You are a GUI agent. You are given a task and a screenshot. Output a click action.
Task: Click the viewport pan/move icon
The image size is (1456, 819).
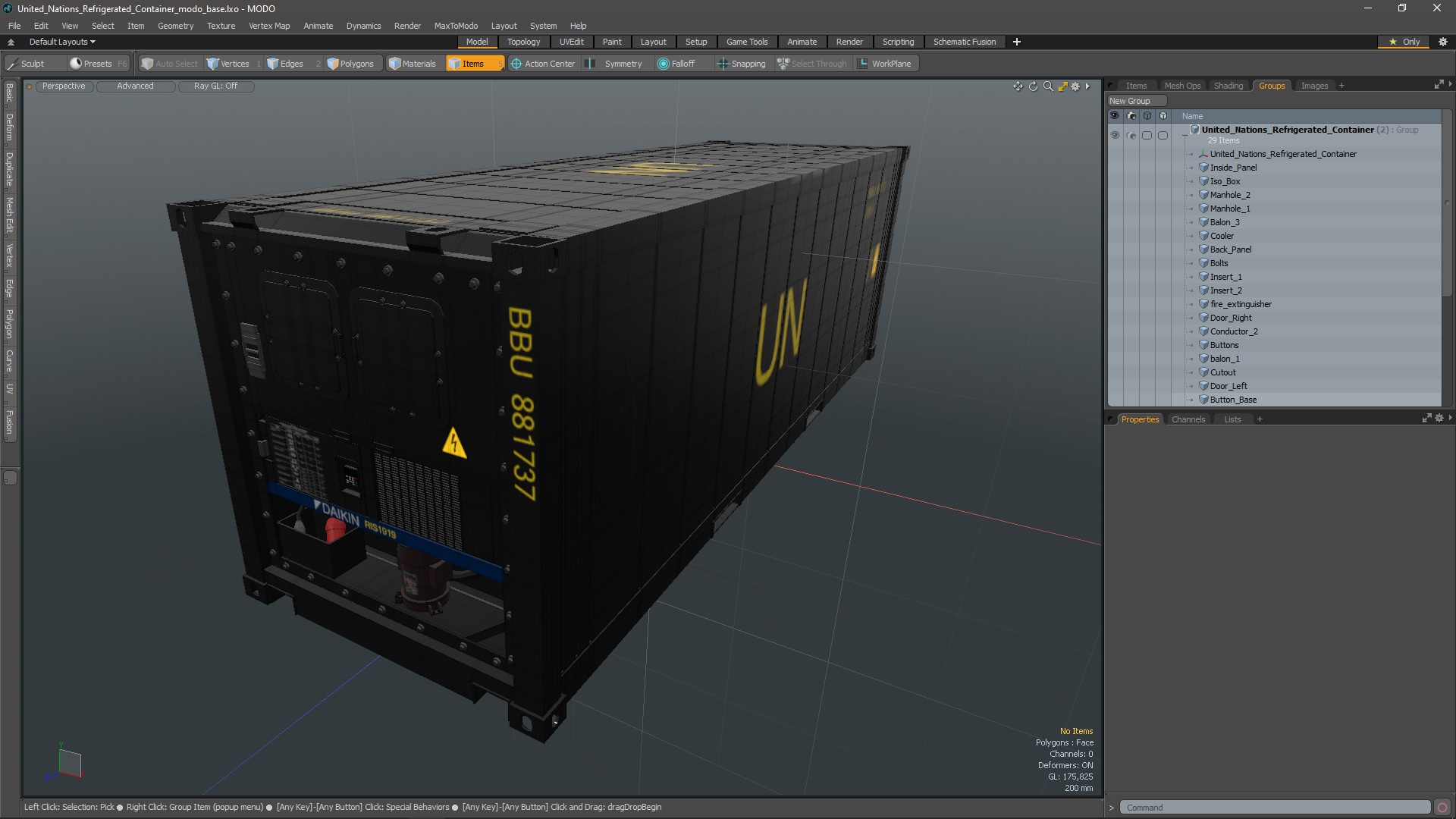1018,86
